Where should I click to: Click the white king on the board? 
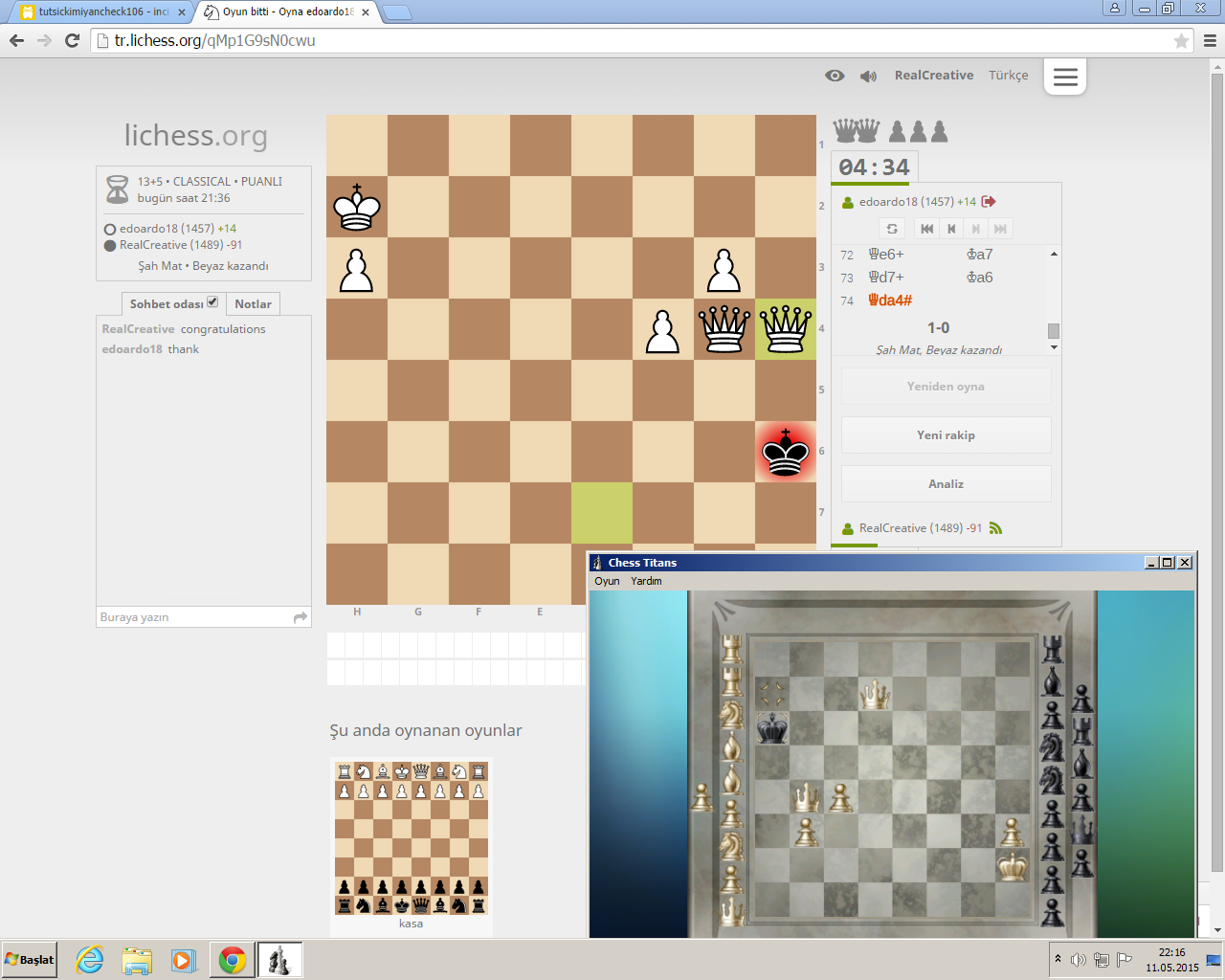click(357, 207)
